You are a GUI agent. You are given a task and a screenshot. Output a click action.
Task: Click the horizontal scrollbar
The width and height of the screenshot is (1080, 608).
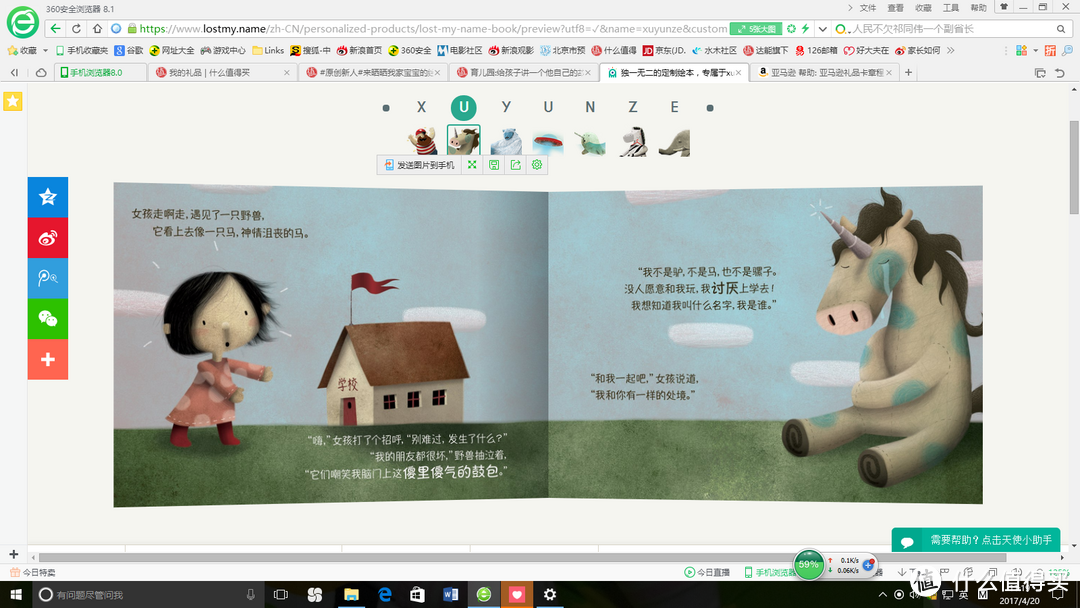(522, 557)
